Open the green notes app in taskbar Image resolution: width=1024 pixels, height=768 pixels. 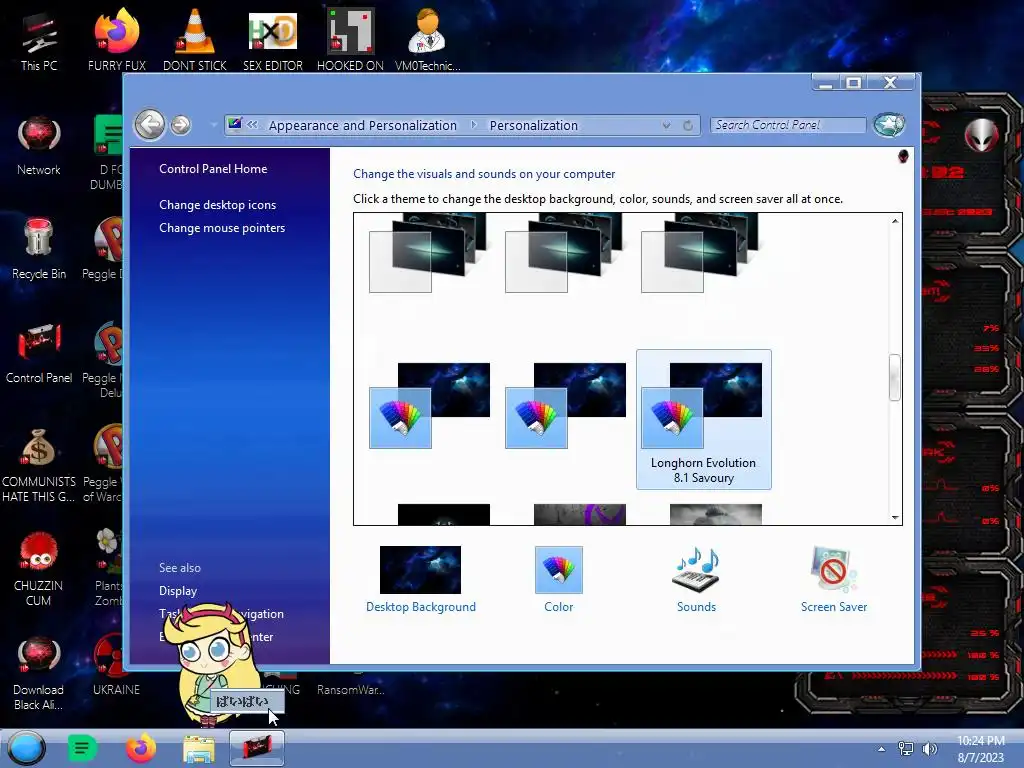[82, 748]
